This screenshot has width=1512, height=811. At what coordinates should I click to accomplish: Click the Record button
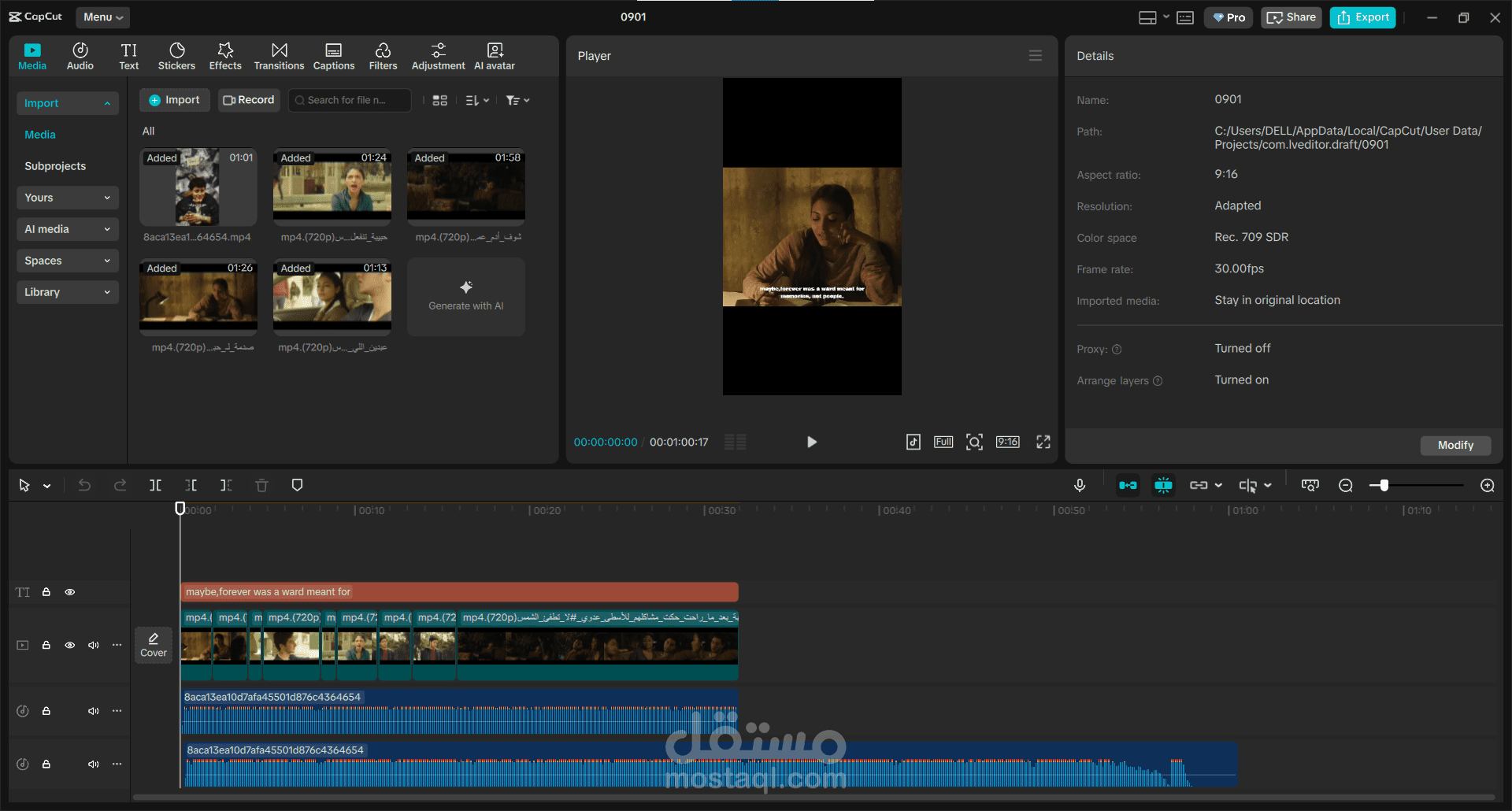249,100
